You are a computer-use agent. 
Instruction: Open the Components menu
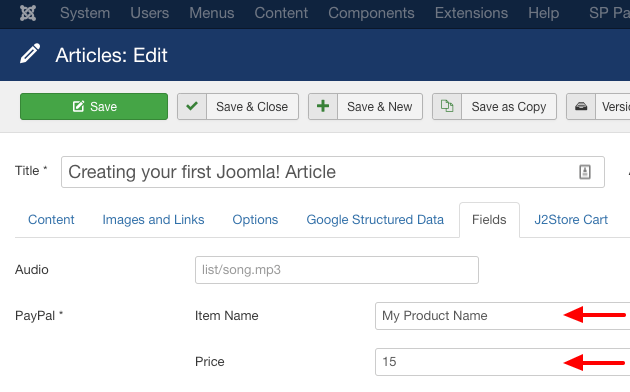click(x=371, y=13)
